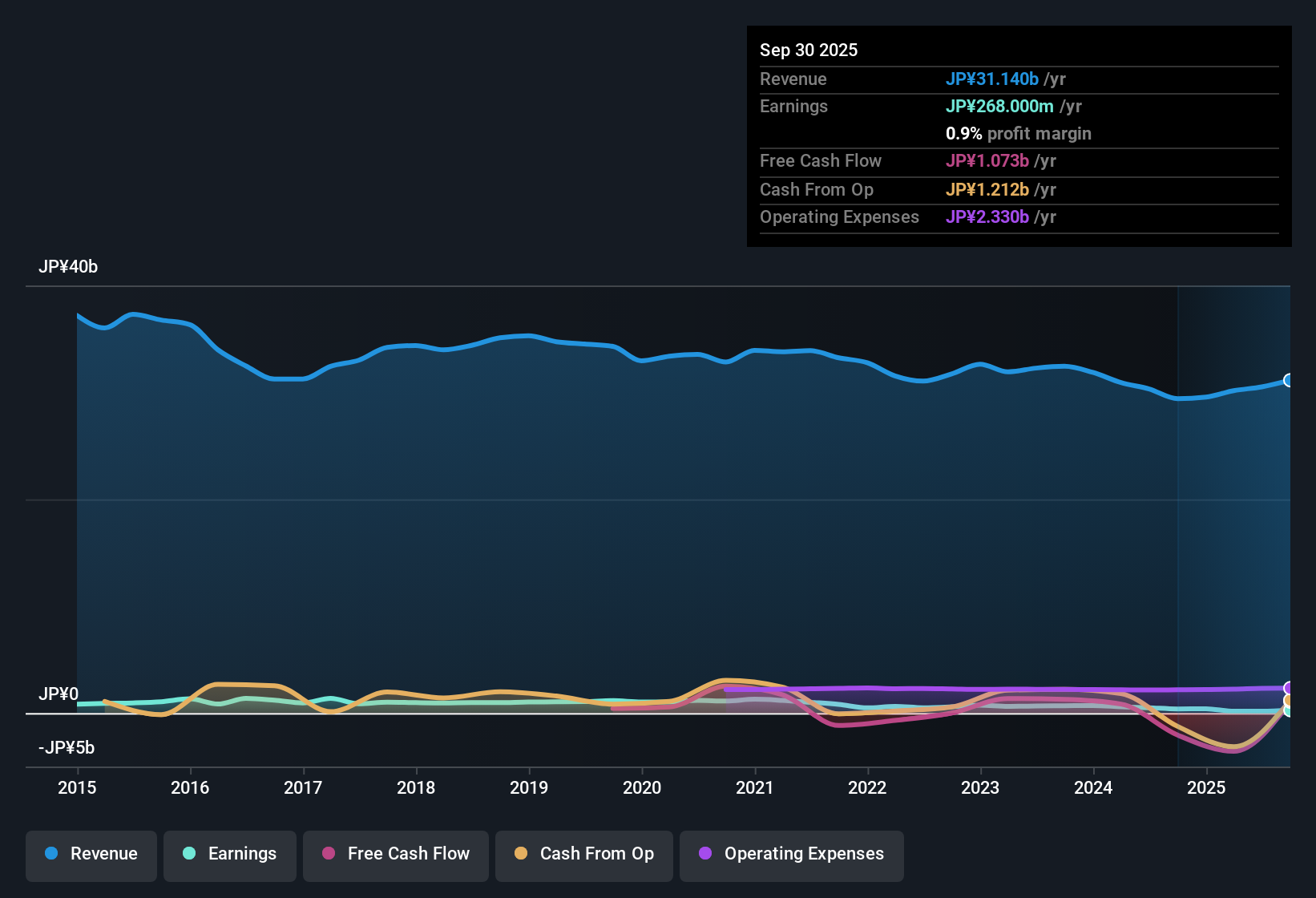Collapse the Cash From Op legend entry
The width and height of the screenshot is (1316, 898).
pos(583,854)
